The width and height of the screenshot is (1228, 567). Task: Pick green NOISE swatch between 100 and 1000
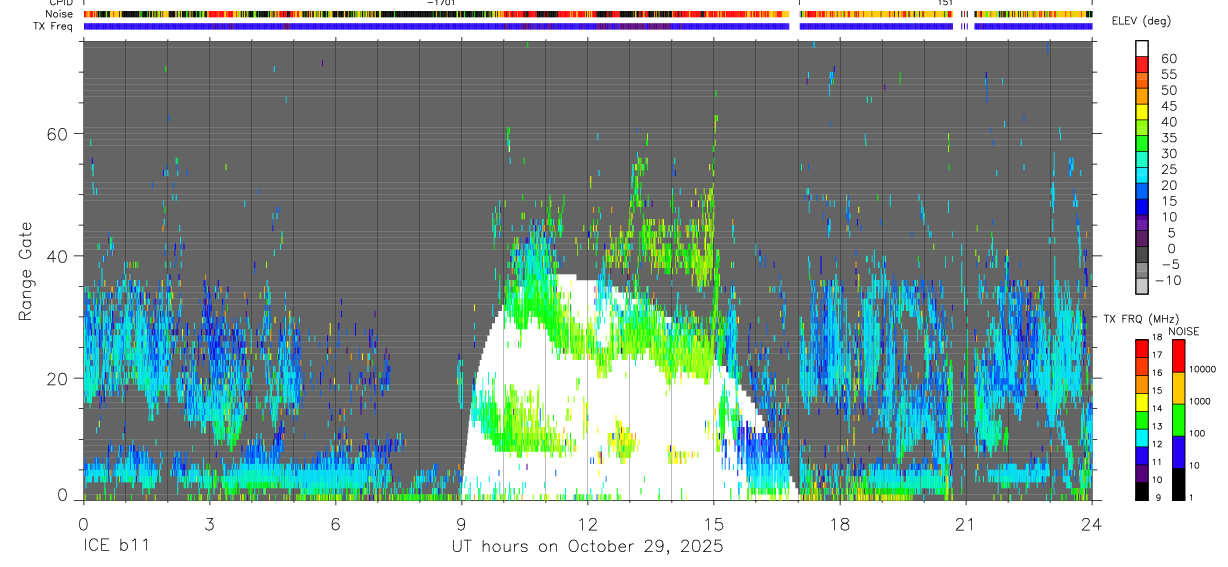point(1178,420)
